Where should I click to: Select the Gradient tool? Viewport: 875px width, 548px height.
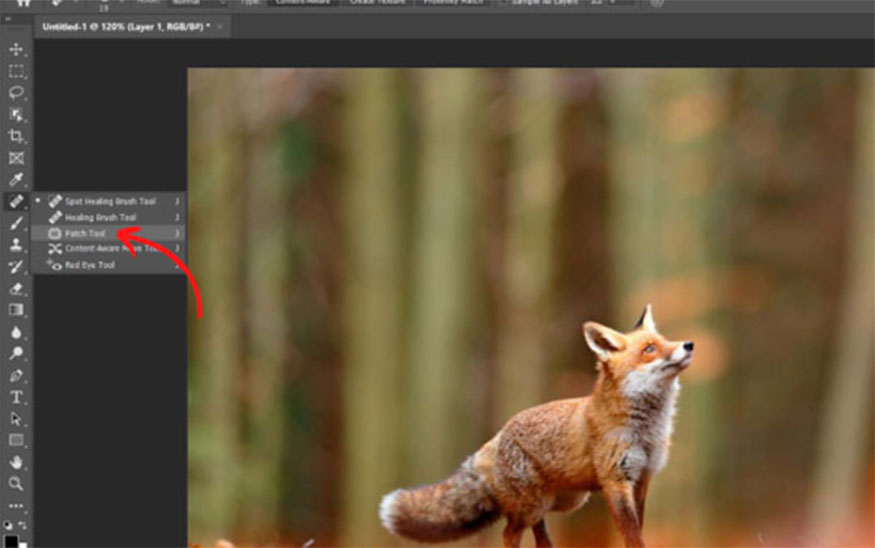click(16, 310)
